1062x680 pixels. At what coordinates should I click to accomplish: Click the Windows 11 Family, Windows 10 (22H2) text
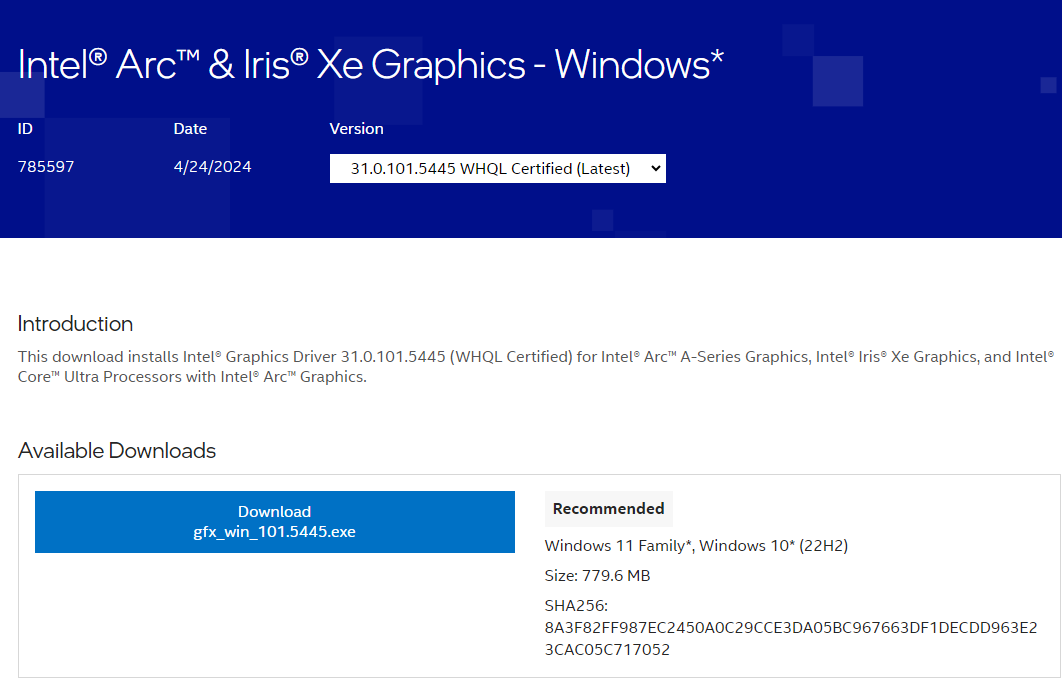tap(696, 546)
